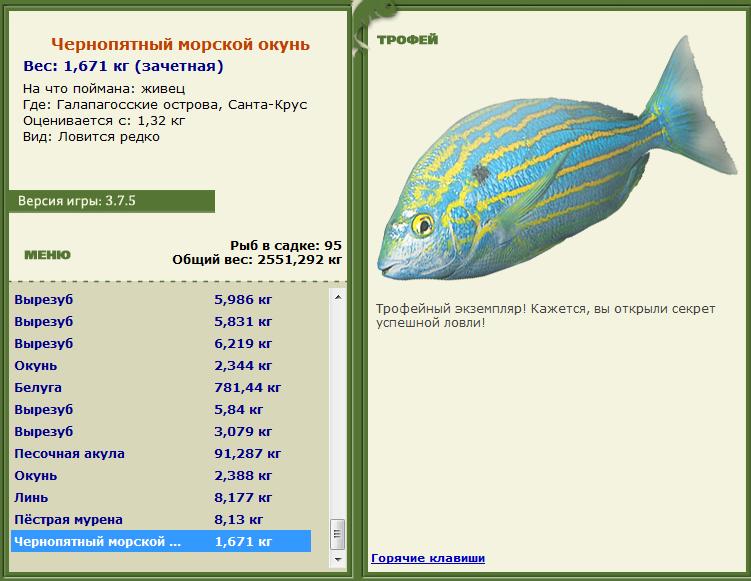Select the Вырезуб 6,219 кг row
Image resolution: width=751 pixels, height=581 pixels.
point(161,344)
